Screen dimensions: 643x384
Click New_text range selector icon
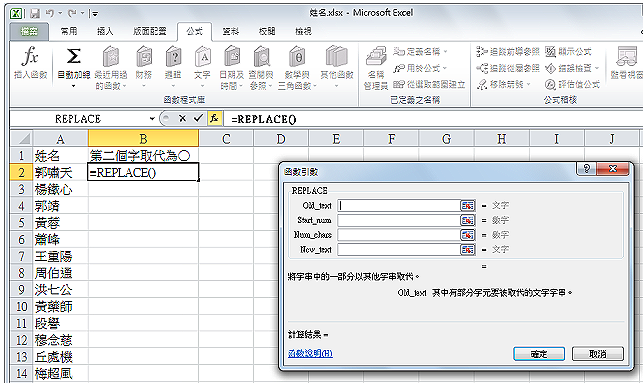point(467,249)
